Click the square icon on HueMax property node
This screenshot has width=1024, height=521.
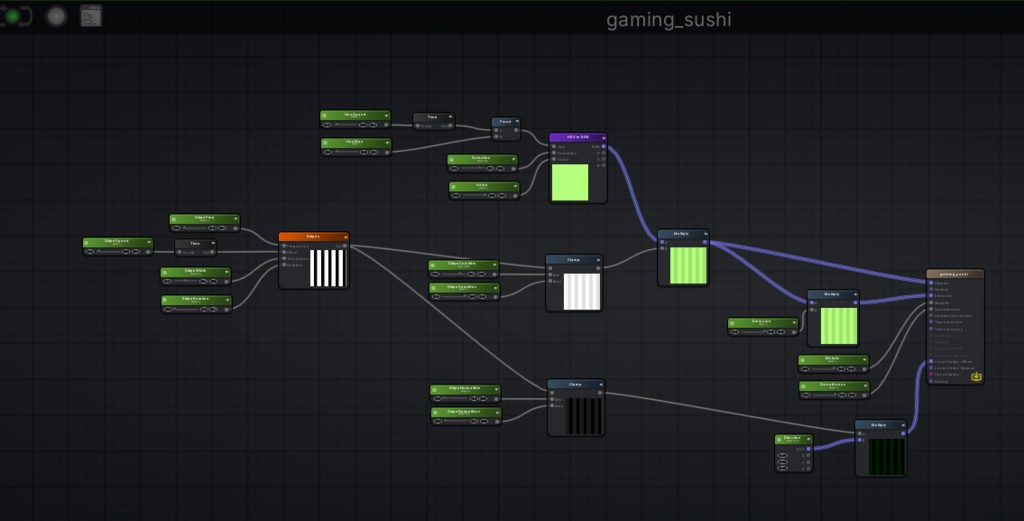pos(325,143)
